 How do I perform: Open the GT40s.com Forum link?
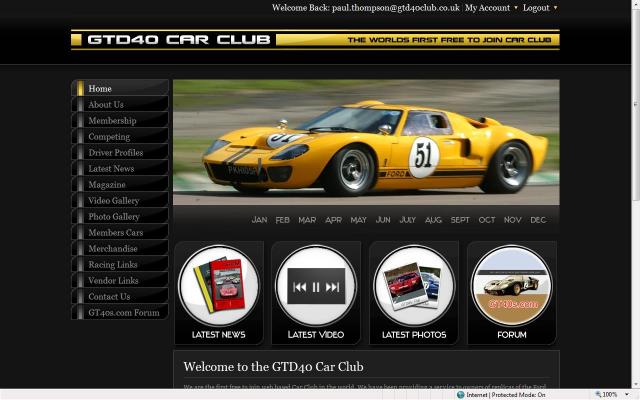(x=120, y=312)
